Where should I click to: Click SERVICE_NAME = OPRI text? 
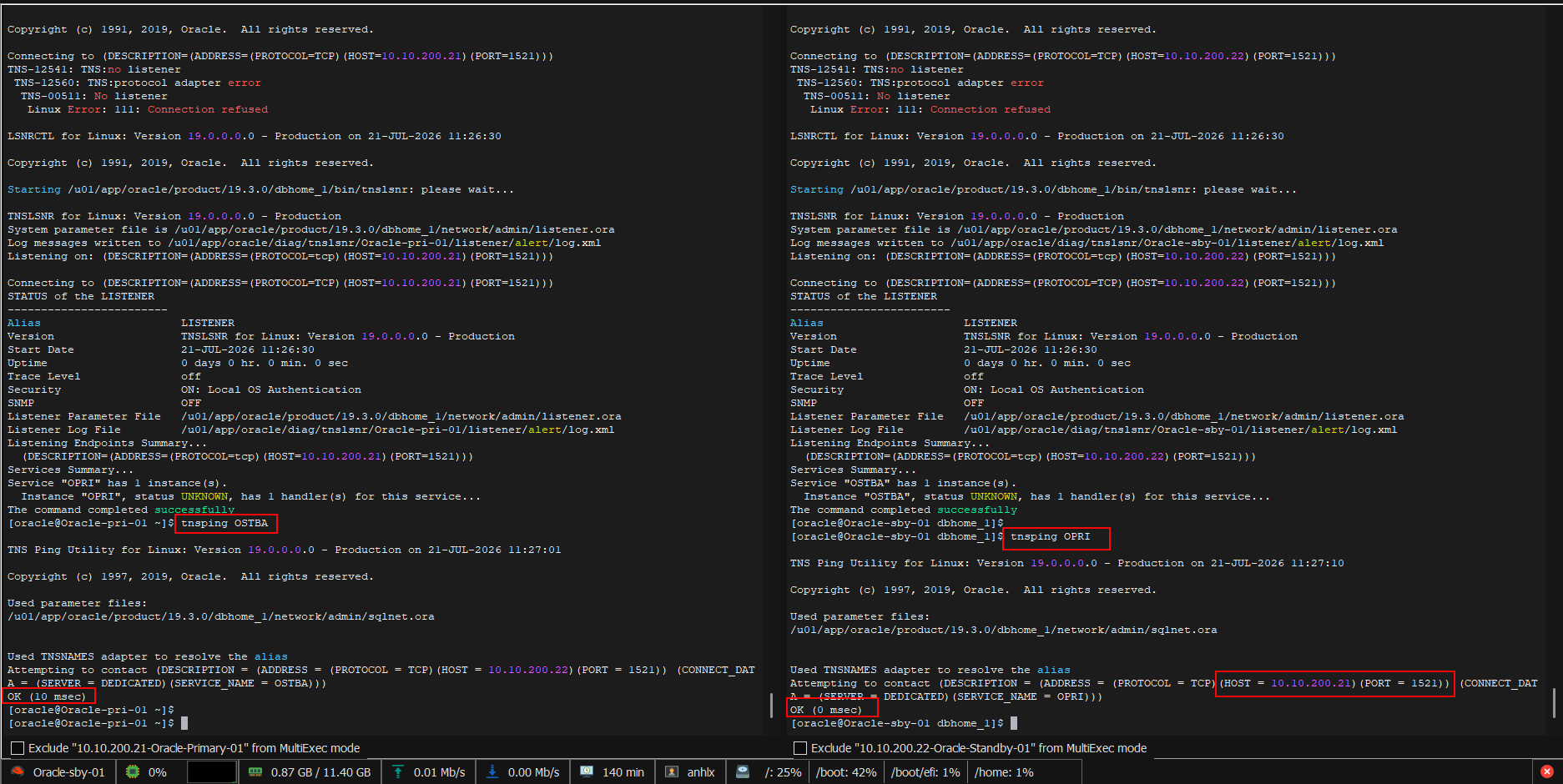[1027, 696]
